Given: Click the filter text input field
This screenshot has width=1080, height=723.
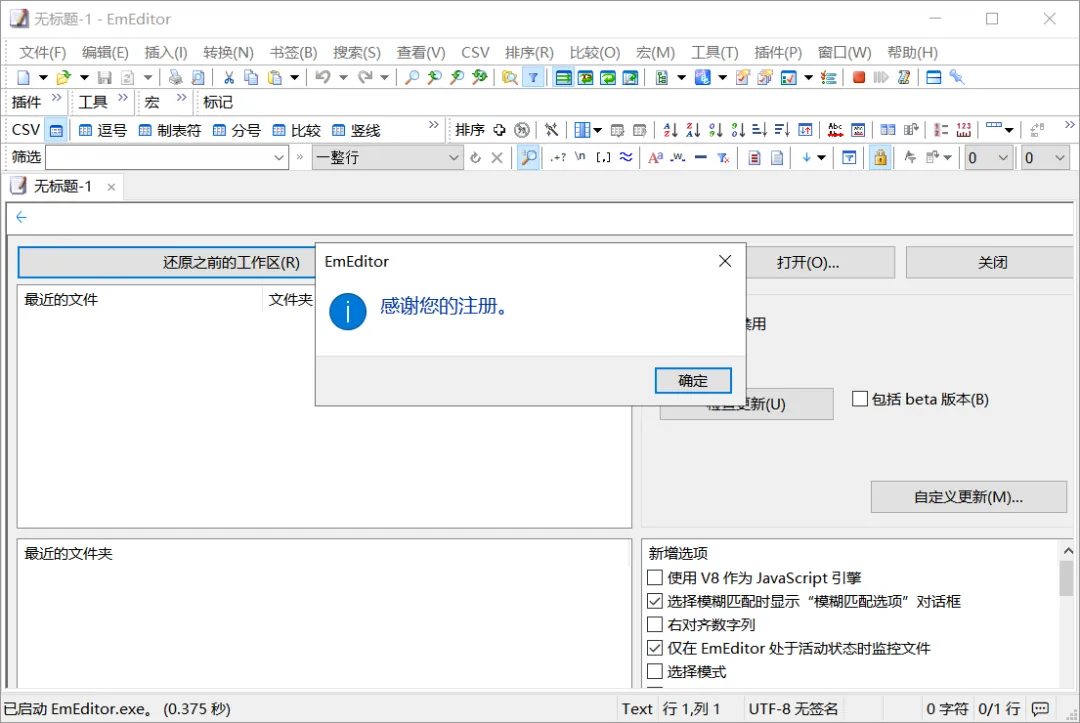Looking at the screenshot, I should click(158, 158).
